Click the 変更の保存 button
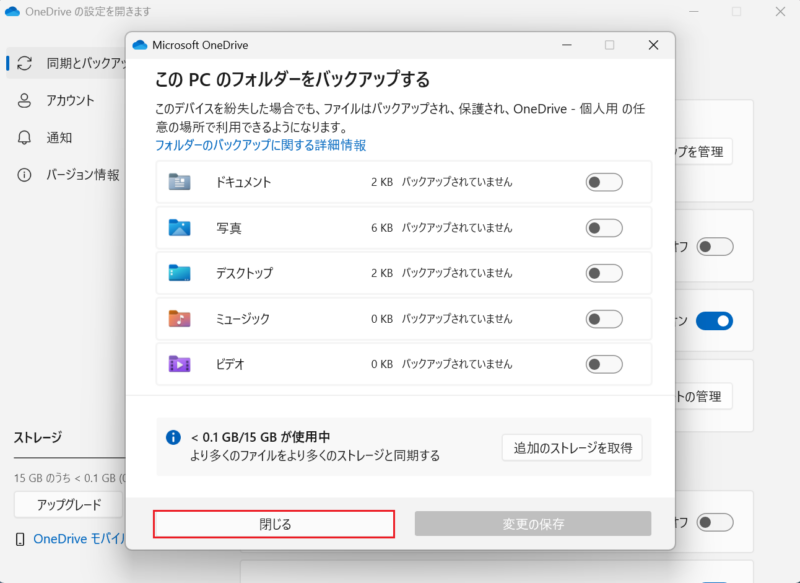 [533, 524]
